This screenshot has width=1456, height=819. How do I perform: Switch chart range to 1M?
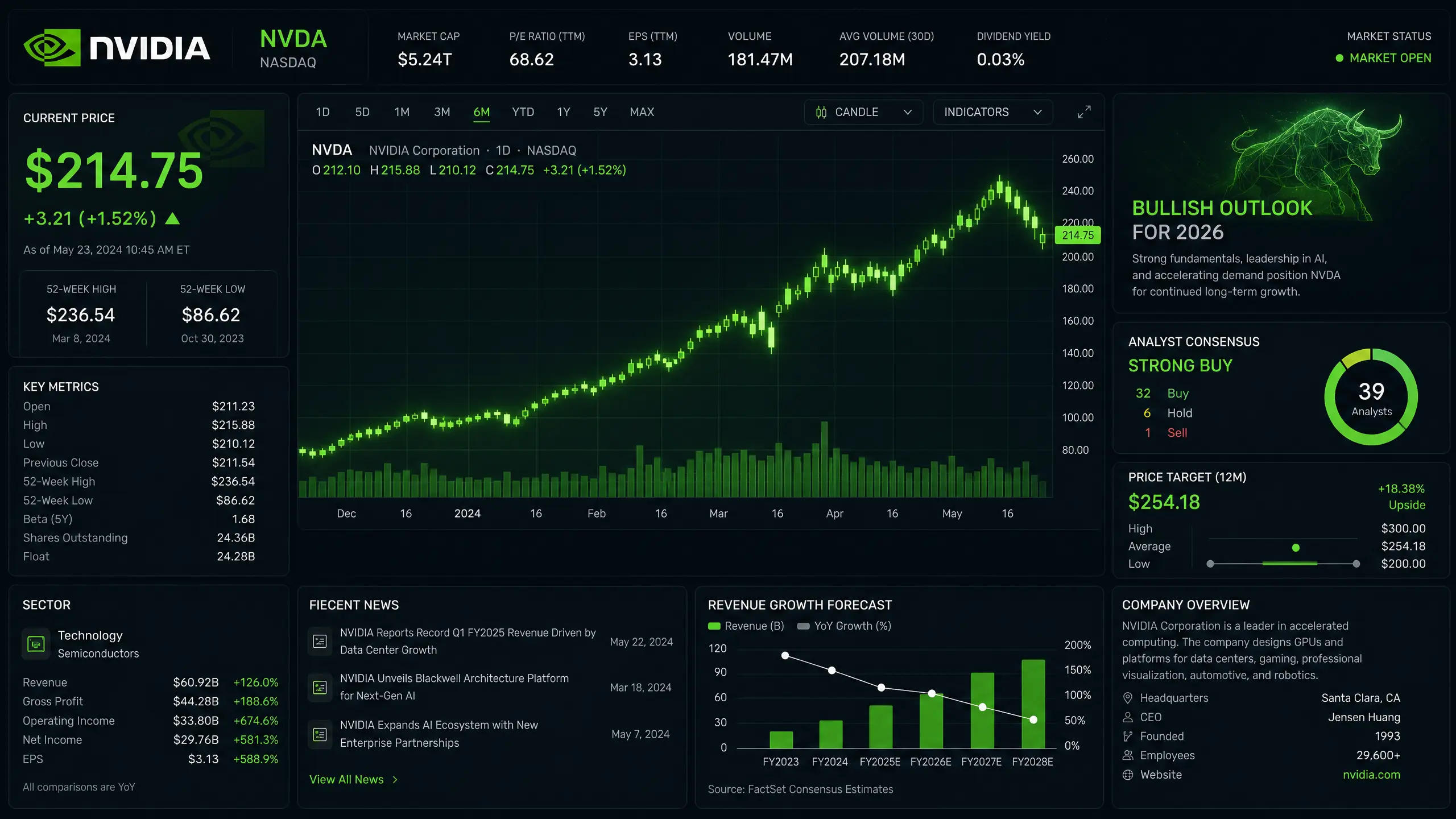[x=402, y=112]
